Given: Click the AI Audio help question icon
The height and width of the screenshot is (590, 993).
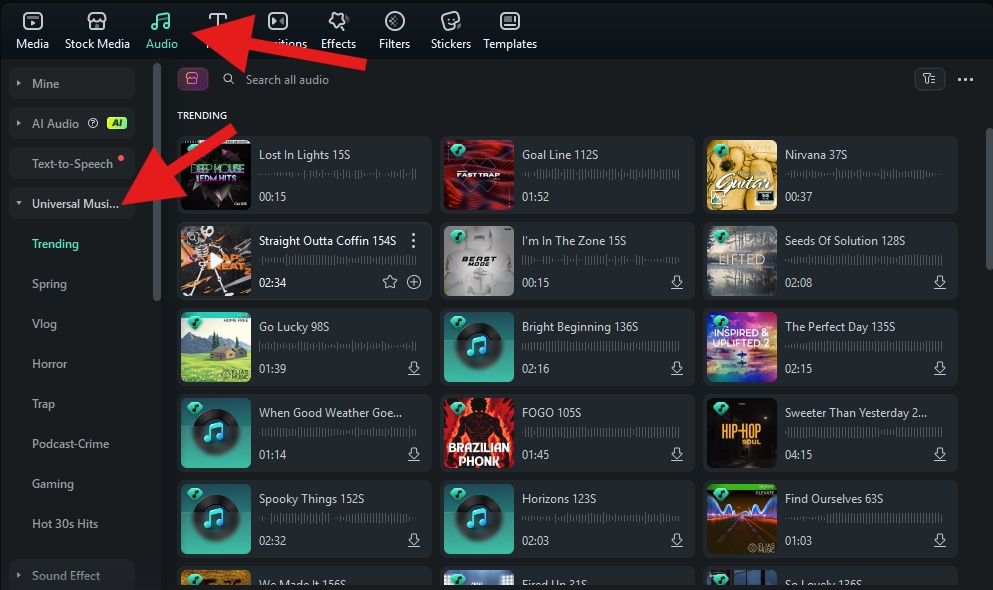Looking at the screenshot, I should pos(93,123).
